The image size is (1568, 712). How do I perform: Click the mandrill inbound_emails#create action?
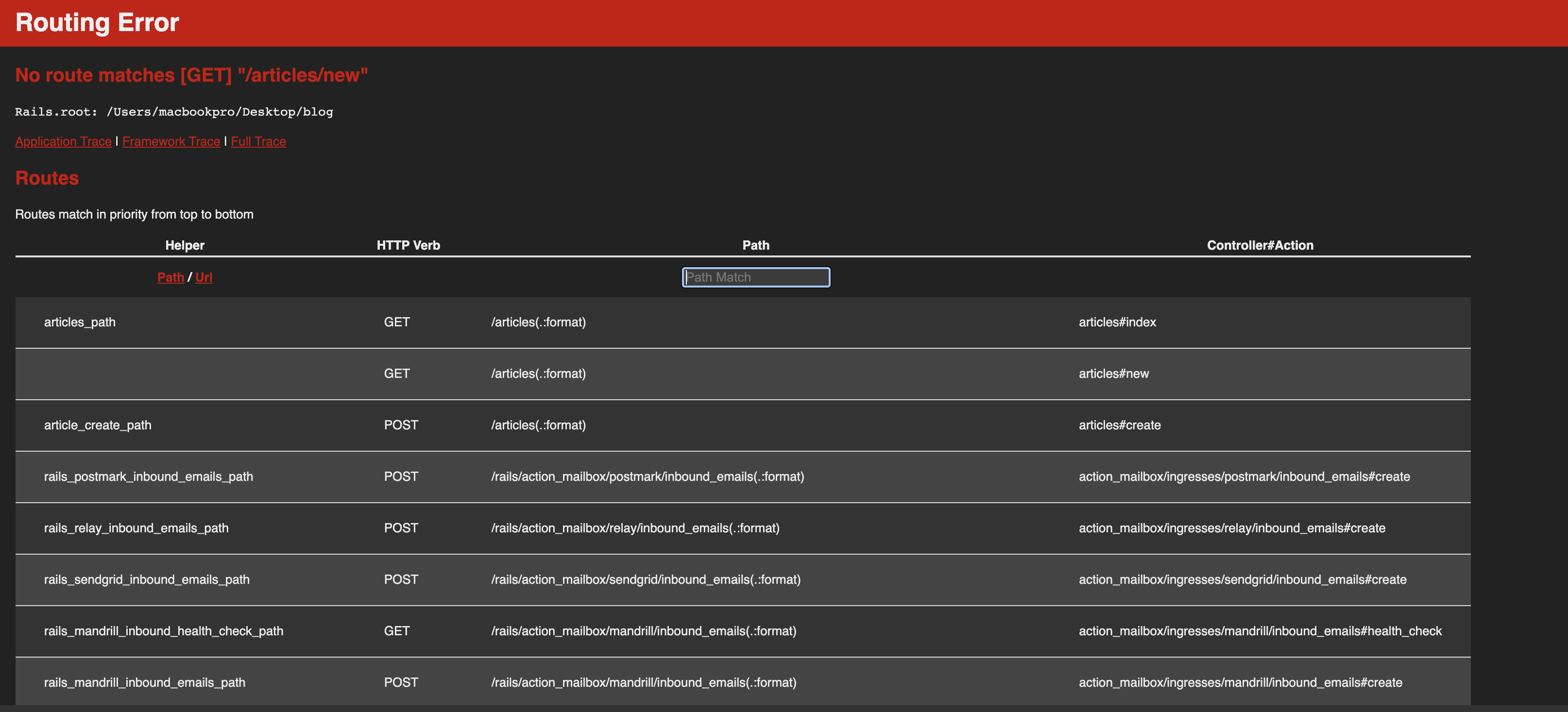click(x=1241, y=682)
